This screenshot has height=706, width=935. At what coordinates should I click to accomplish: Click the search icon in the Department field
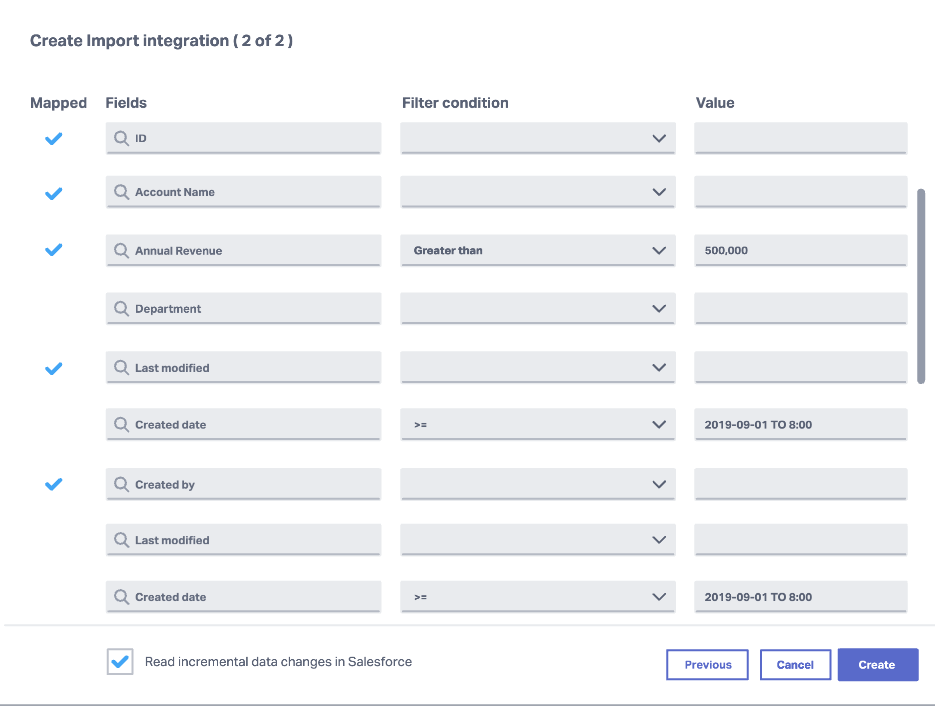pos(122,308)
